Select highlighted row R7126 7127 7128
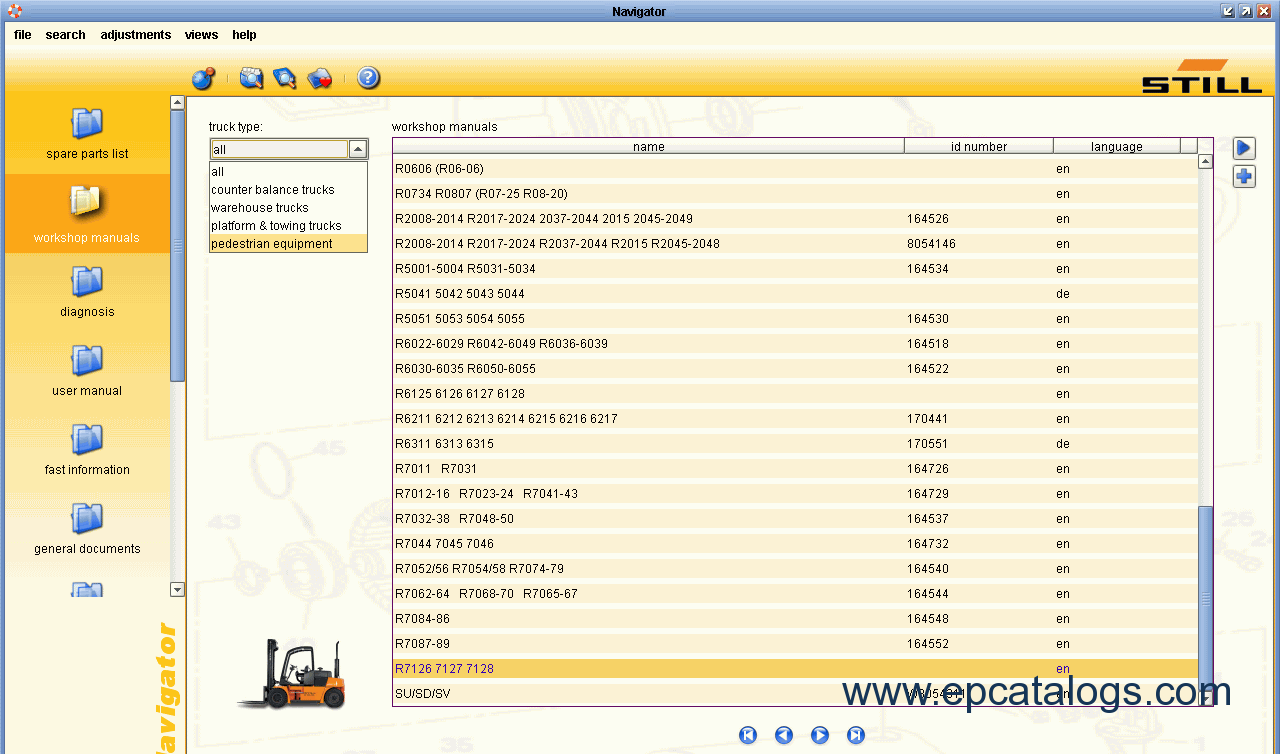 795,669
